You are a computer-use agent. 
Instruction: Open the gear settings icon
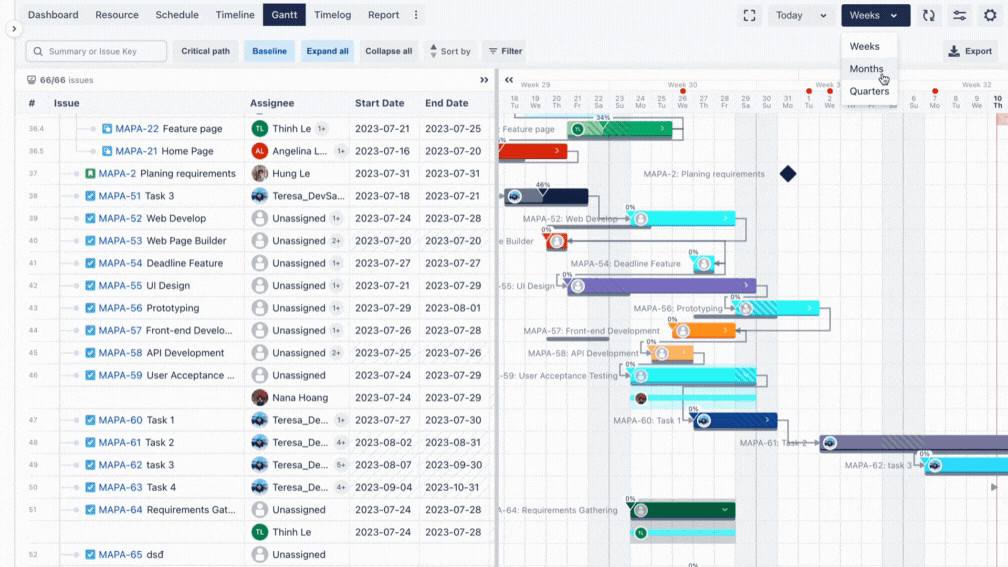pos(990,15)
